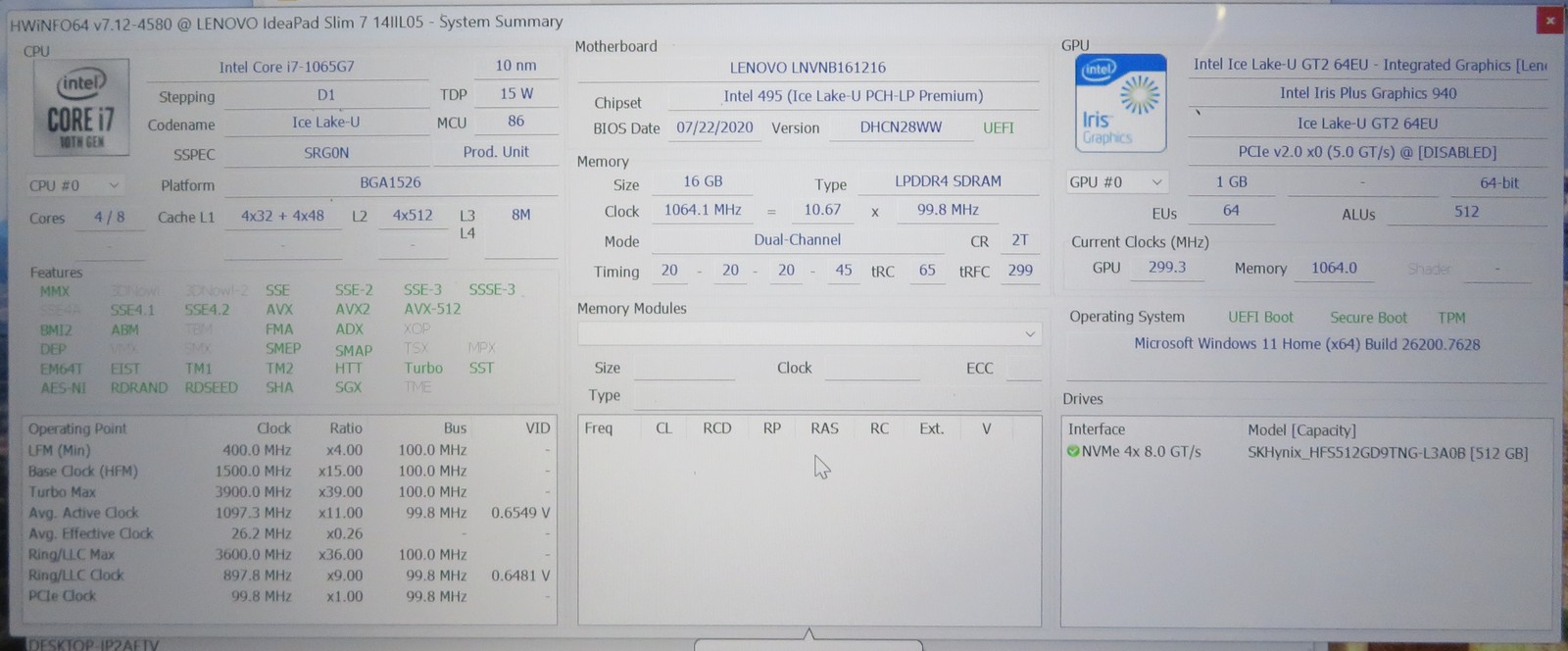Click the Secure Boot label

[1368, 318]
